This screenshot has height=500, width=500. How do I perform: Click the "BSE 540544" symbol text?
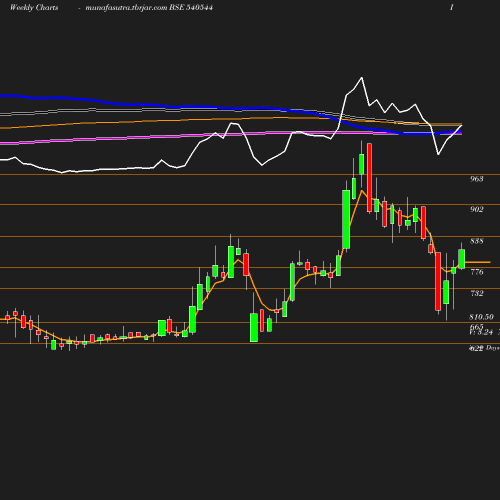pos(191,8)
